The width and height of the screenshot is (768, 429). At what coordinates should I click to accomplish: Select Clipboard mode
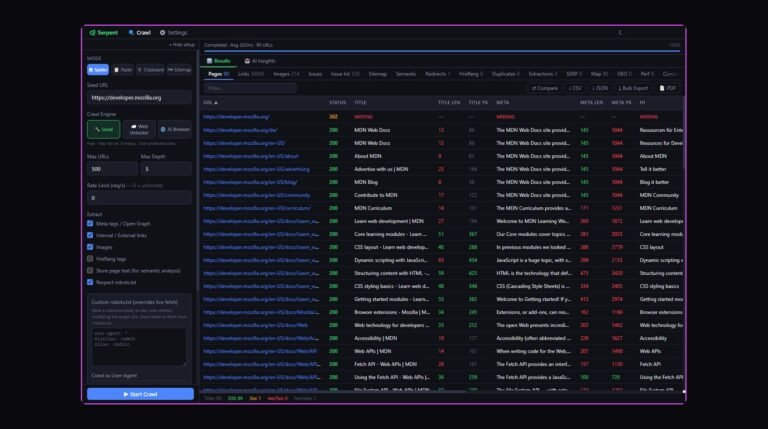[x=150, y=70]
